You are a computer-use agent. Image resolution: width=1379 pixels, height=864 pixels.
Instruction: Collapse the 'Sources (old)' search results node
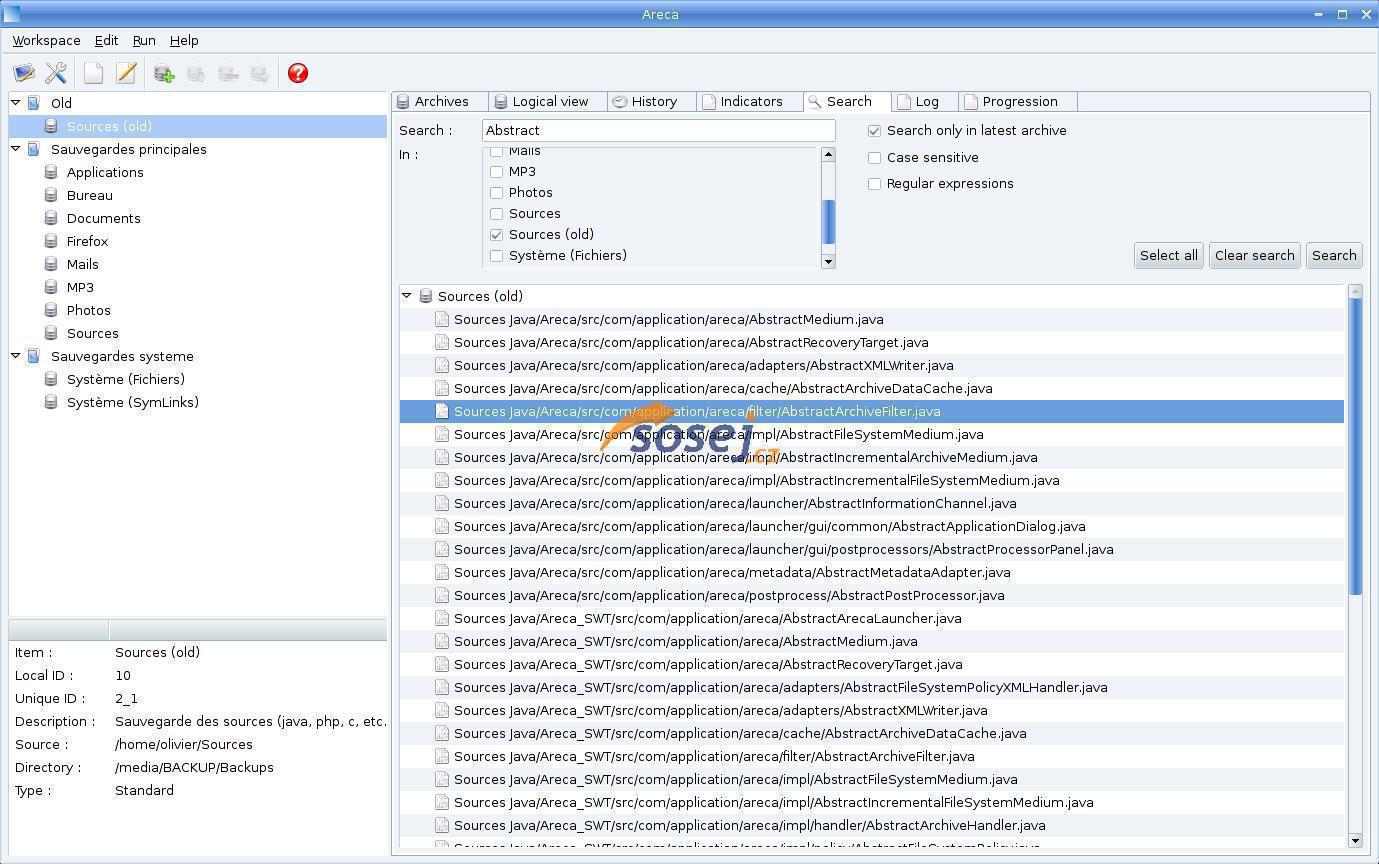point(407,296)
